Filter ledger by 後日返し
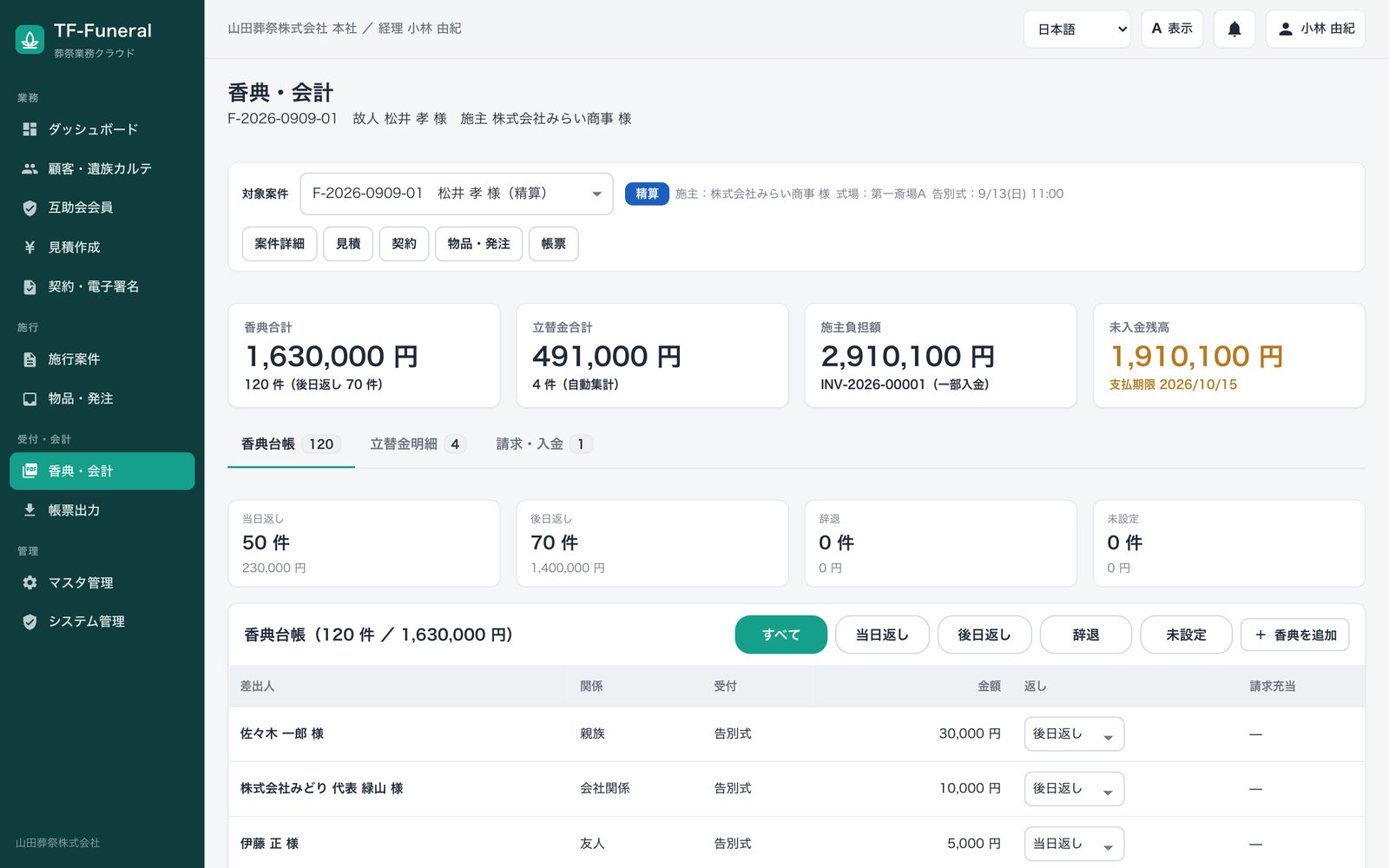This screenshot has width=1389, height=868. (x=984, y=635)
